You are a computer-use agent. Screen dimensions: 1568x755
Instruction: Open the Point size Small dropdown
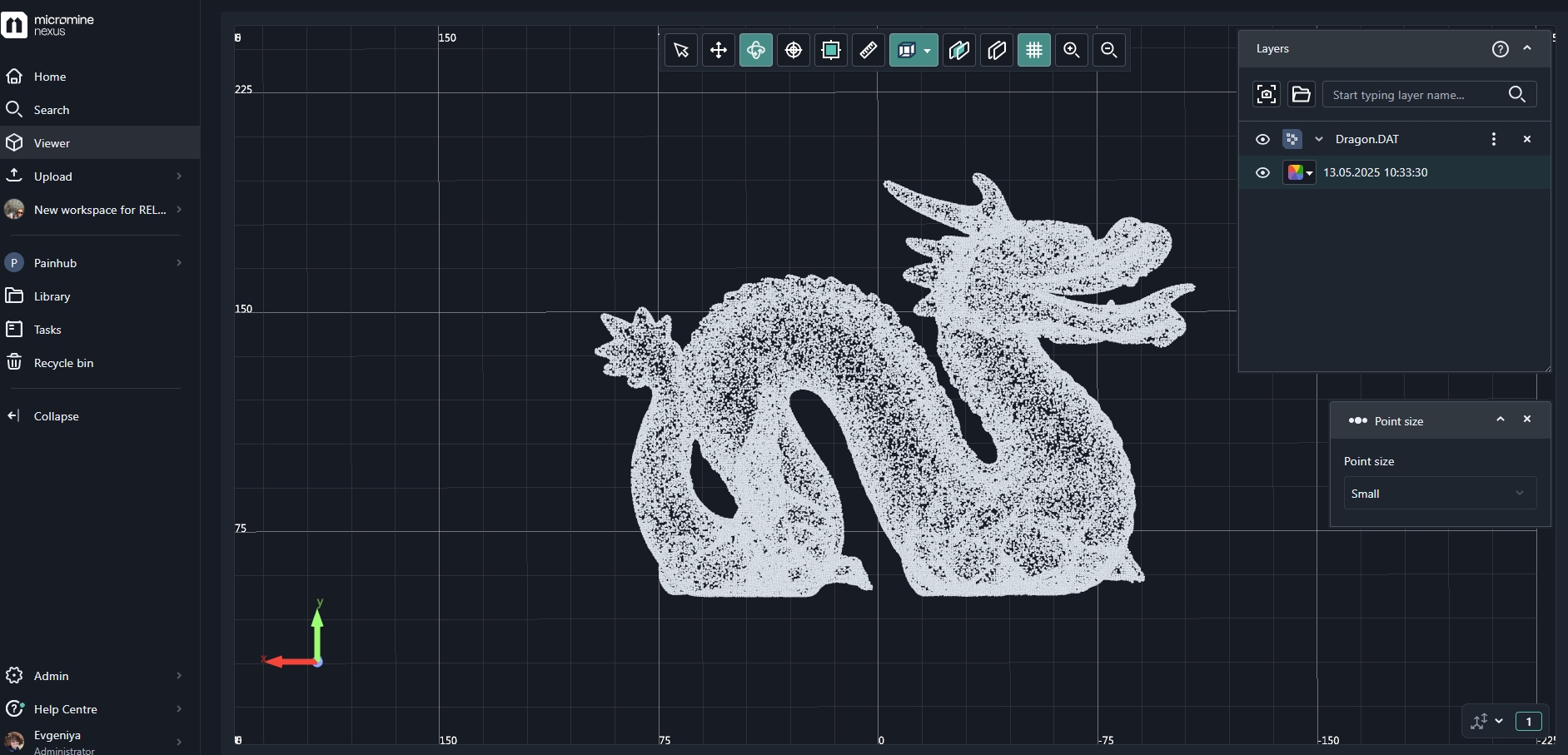pos(1439,494)
